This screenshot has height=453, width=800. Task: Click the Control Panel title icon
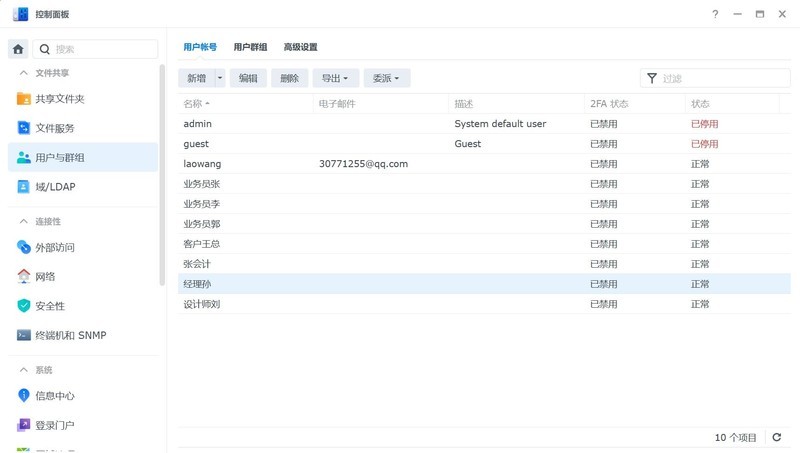point(20,14)
